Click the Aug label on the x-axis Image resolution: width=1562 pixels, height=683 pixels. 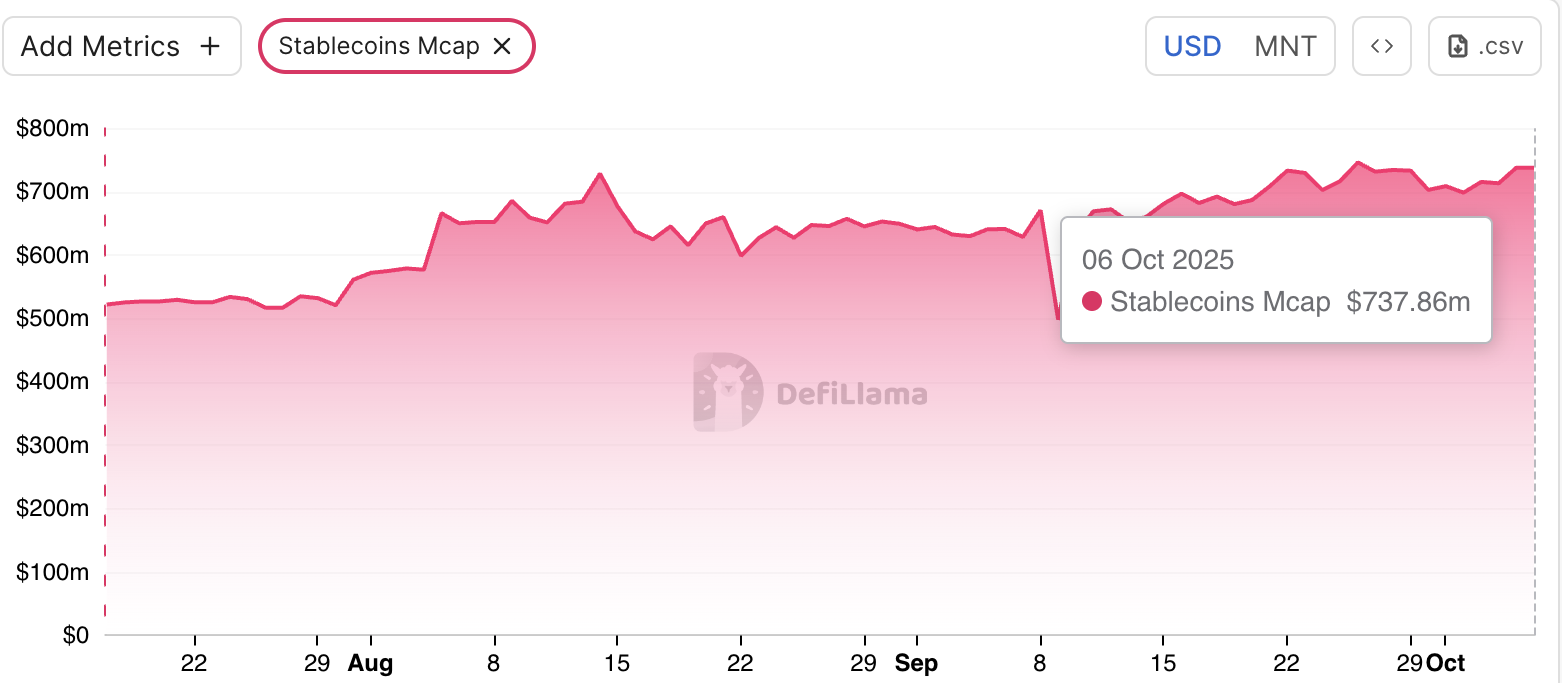pos(370,663)
